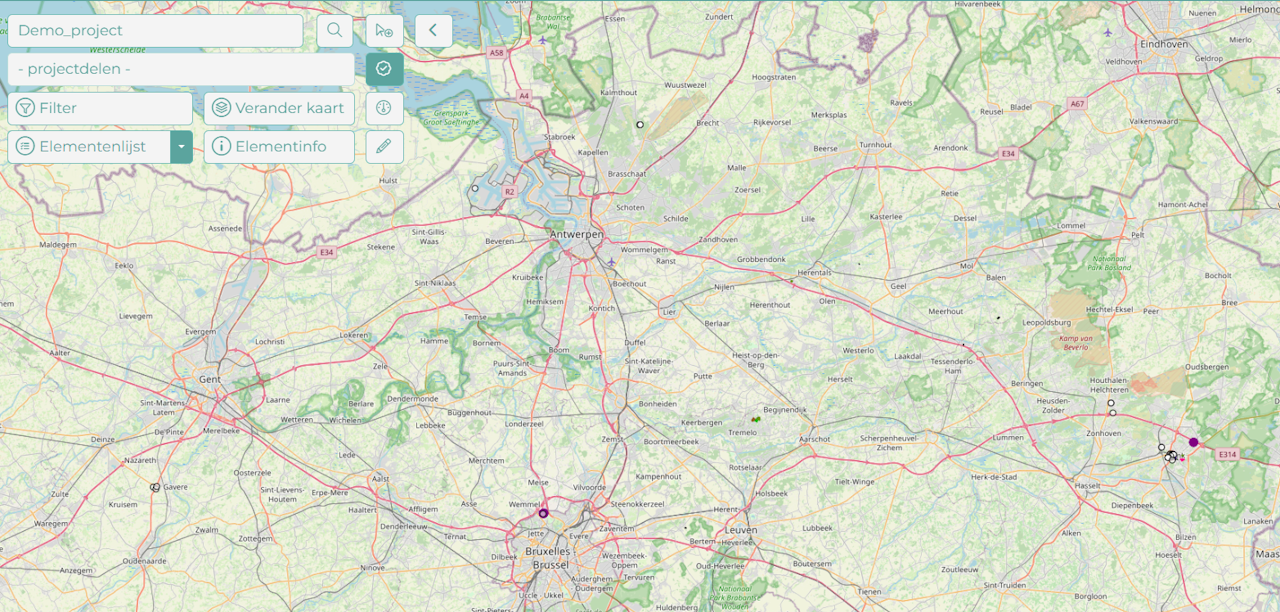Click the white marker west of Antwerpen harbor

(475, 188)
